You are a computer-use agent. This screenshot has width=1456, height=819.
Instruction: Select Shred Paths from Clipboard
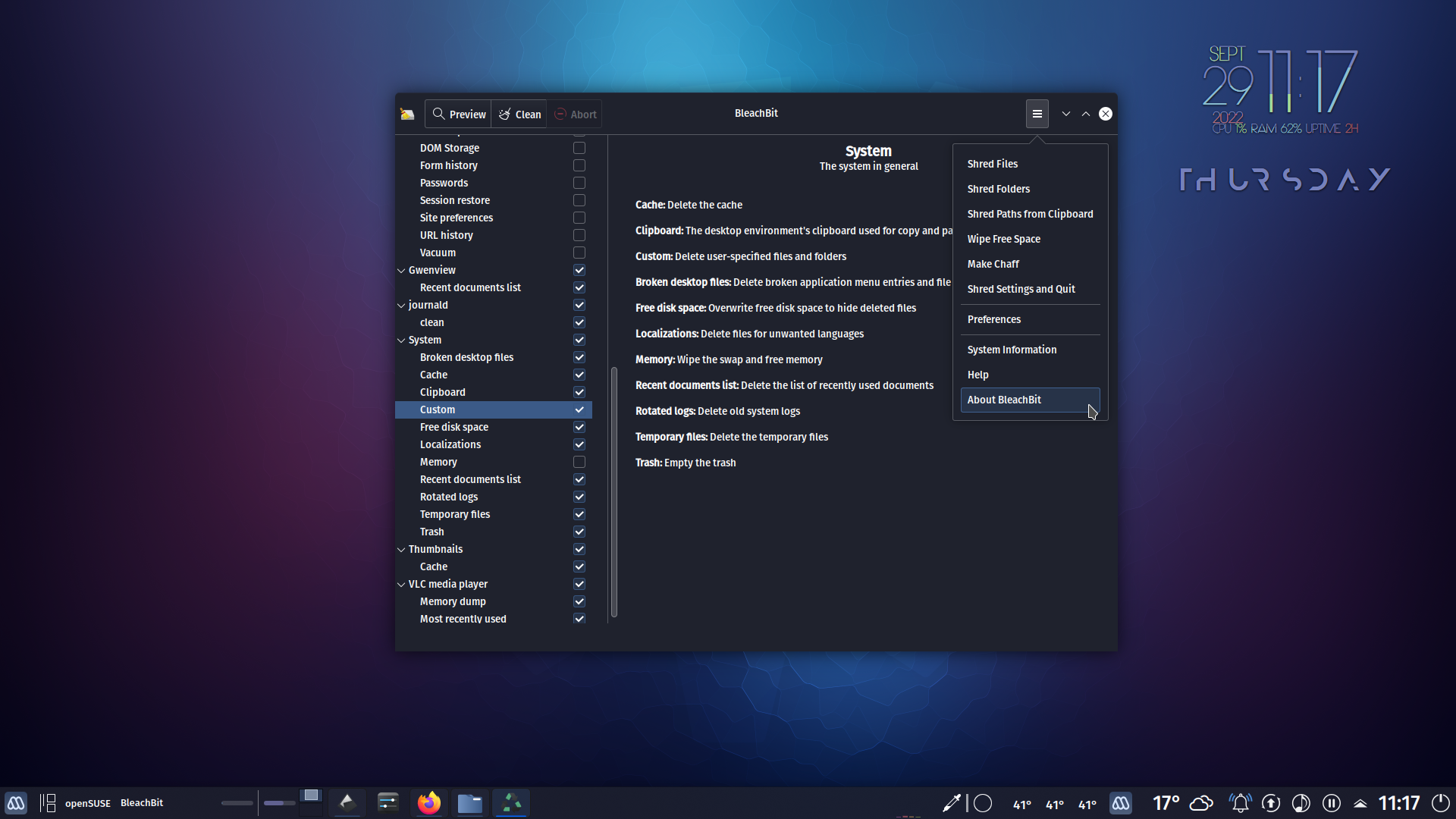coord(1030,214)
